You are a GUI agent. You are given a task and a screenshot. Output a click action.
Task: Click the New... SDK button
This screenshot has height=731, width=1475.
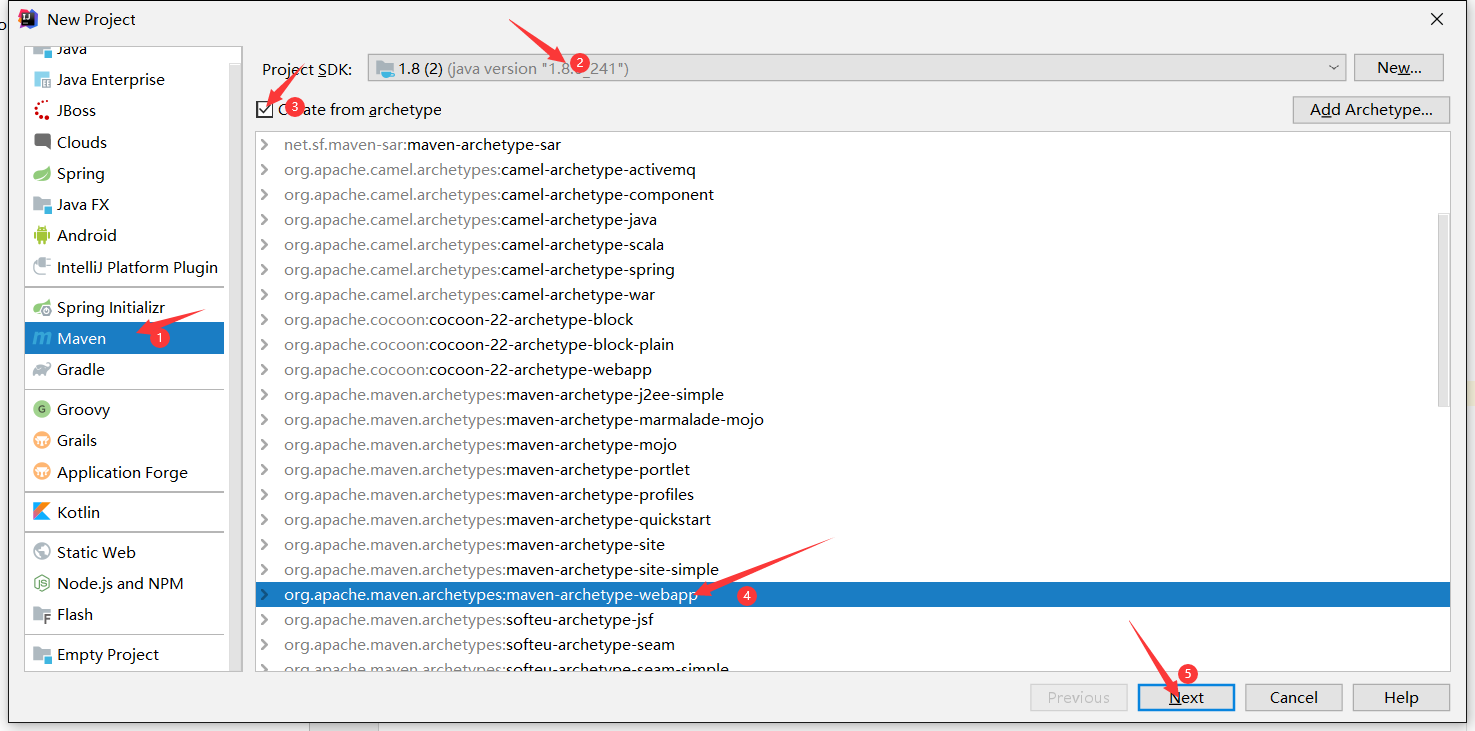tap(1399, 68)
